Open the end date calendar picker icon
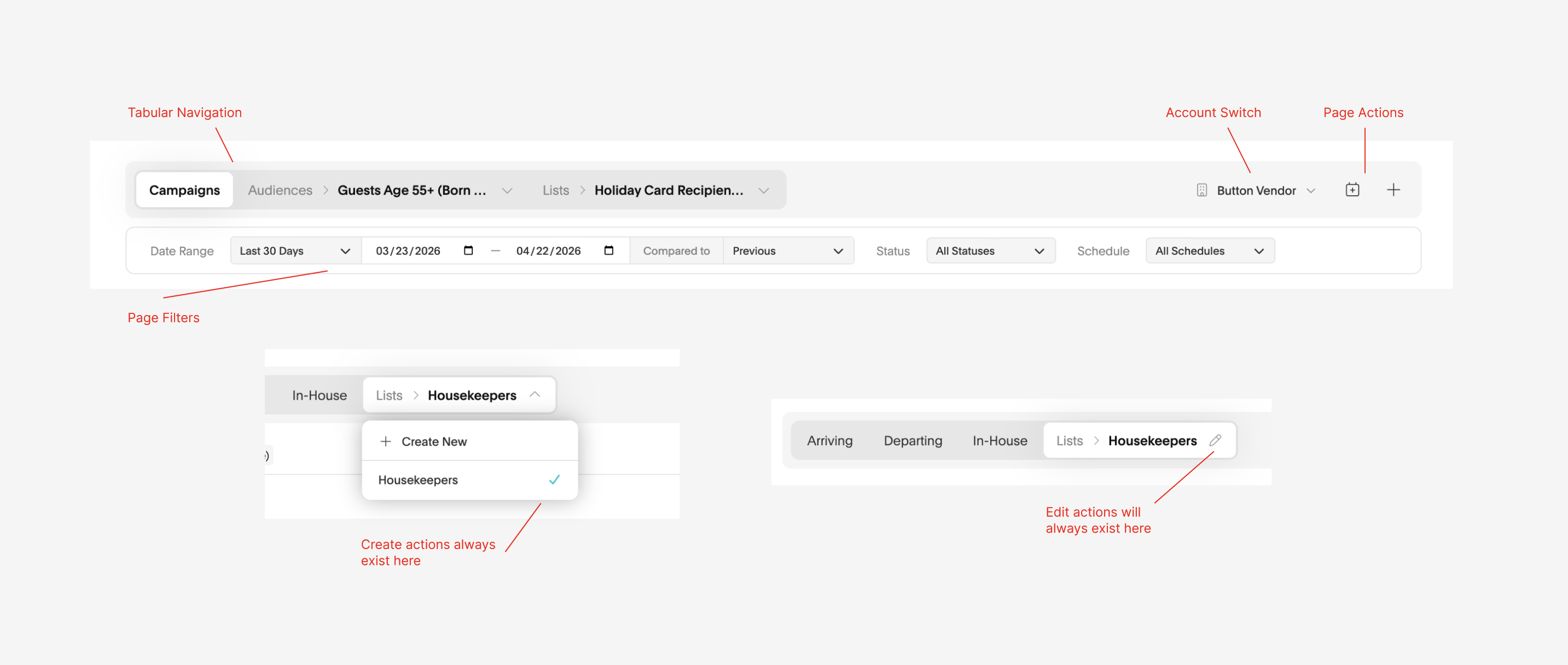 (x=609, y=250)
